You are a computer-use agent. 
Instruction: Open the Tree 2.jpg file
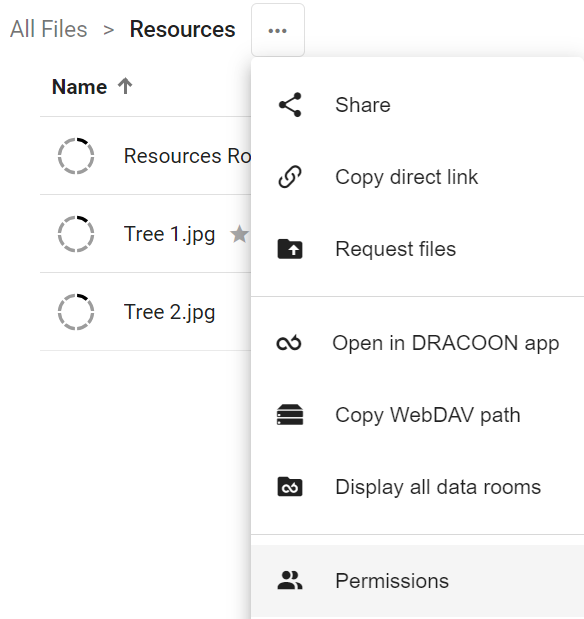pos(169,312)
